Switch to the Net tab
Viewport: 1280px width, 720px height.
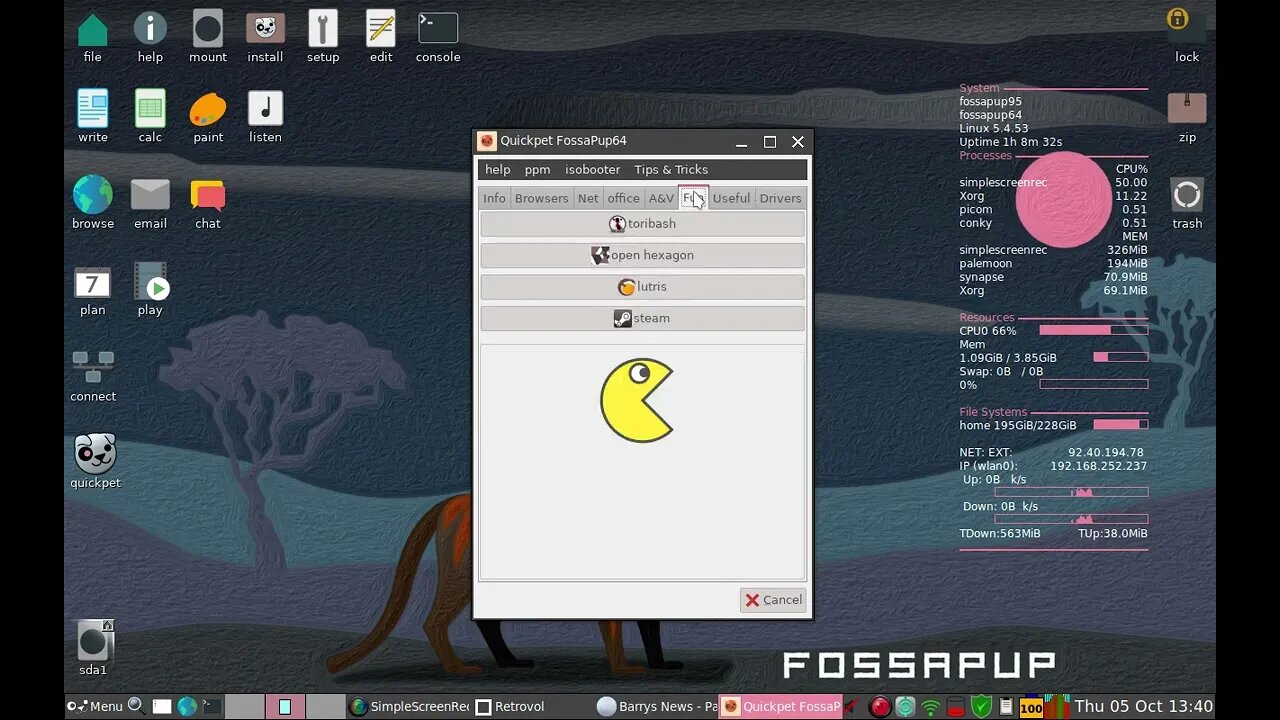[x=588, y=198]
